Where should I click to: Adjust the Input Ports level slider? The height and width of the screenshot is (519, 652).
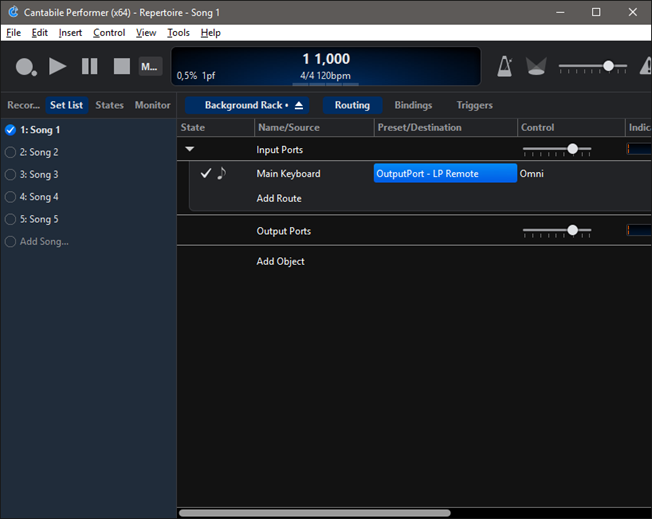pos(557,149)
